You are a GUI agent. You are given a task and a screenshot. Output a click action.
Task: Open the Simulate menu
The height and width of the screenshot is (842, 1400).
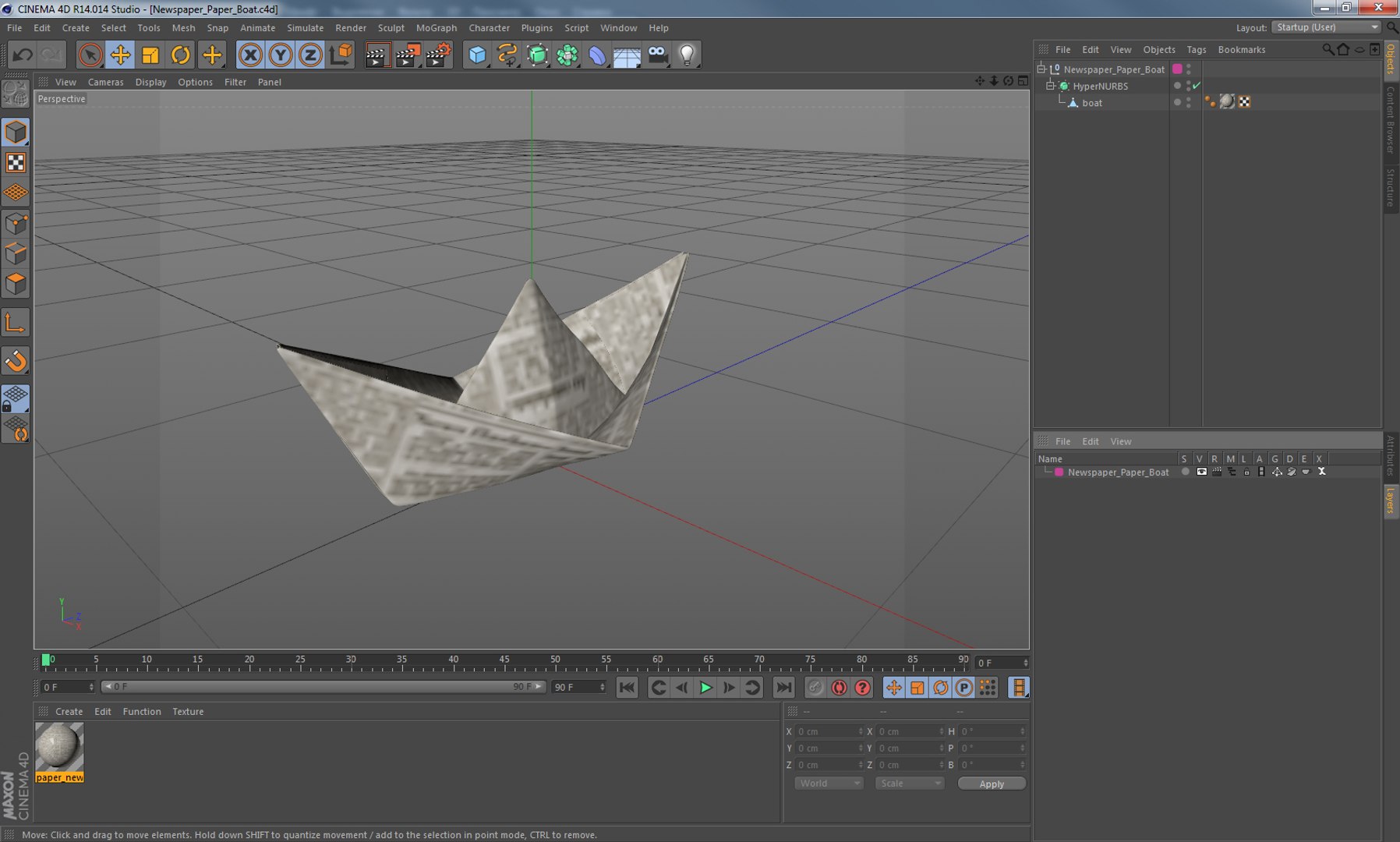(305, 28)
